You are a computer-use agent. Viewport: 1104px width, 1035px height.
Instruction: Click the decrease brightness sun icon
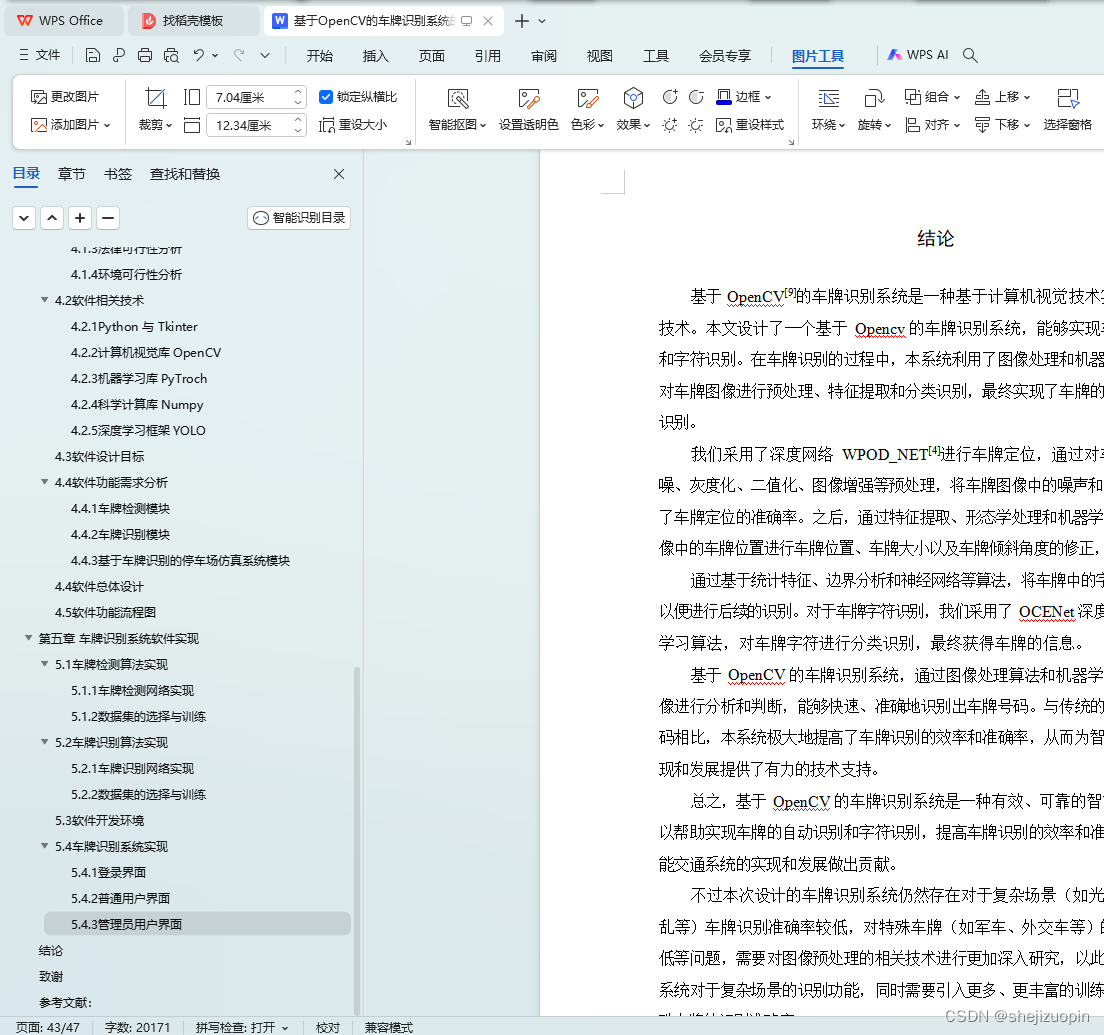(696, 125)
